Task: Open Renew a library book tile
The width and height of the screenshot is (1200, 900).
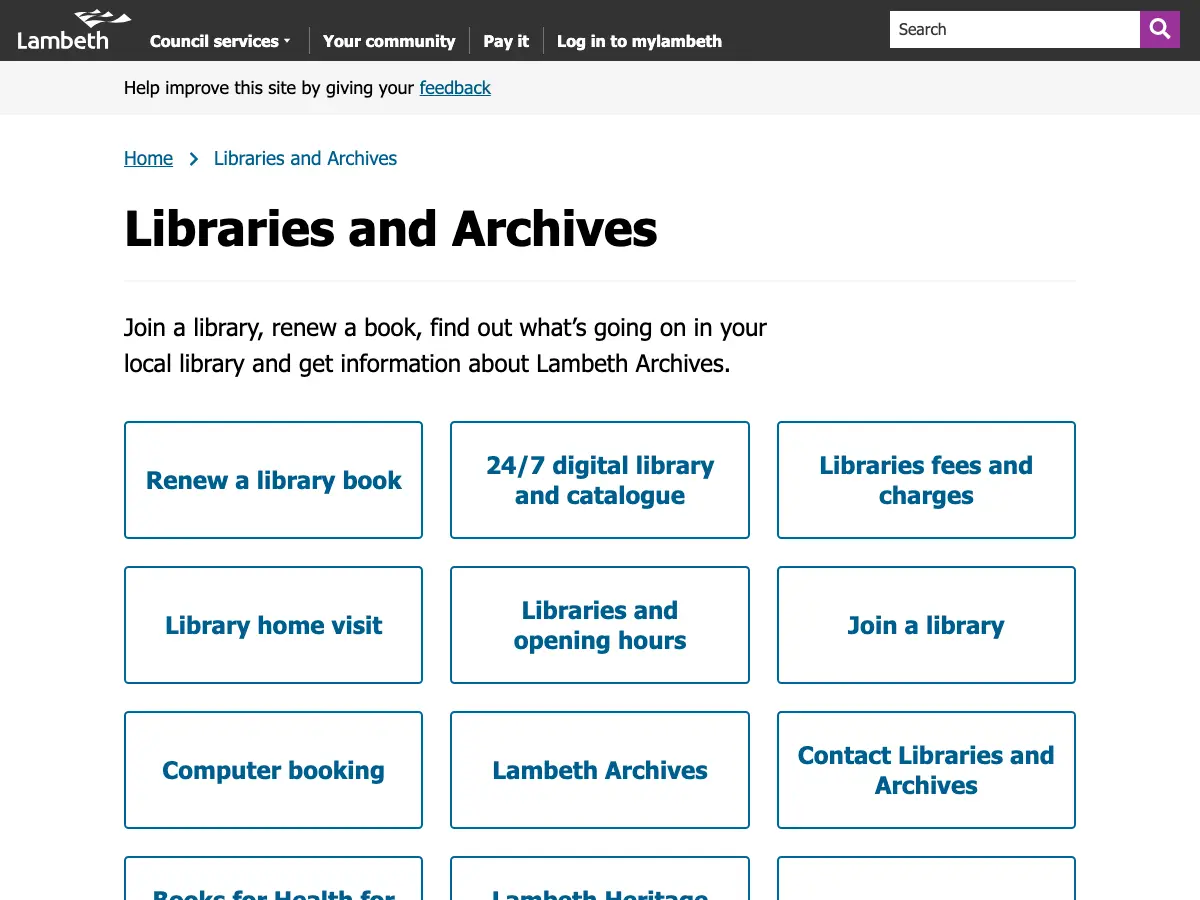Action: (x=273, y=480)
